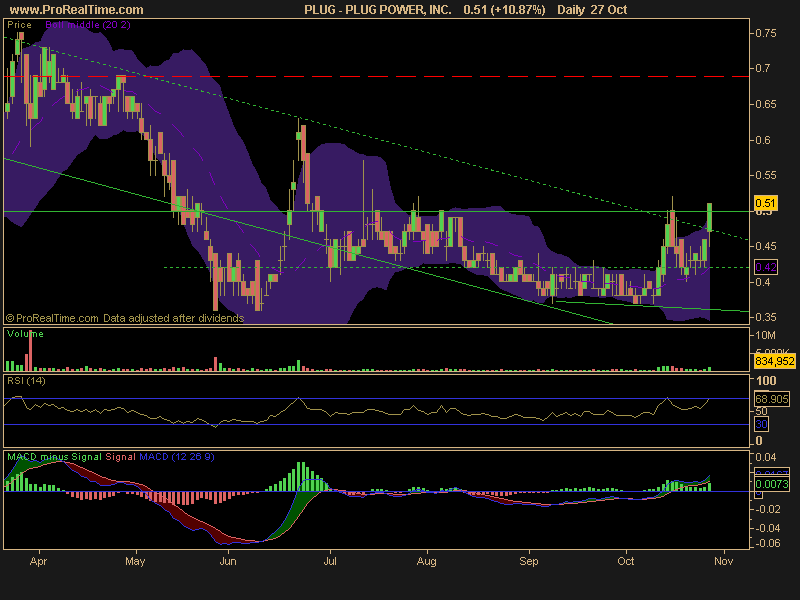Select the Price panel label
Image resolution: width=800 pixels, height=600 pixels.
point(19,25)
